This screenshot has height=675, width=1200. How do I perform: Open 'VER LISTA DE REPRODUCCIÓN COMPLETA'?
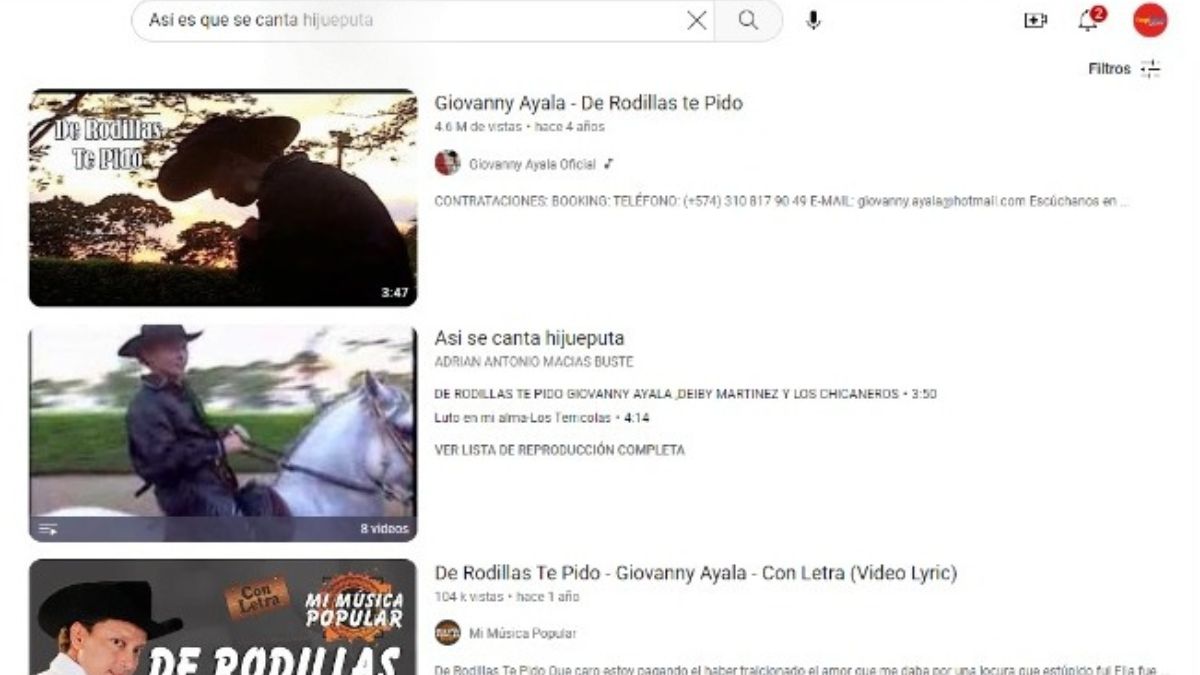point(560,450)
